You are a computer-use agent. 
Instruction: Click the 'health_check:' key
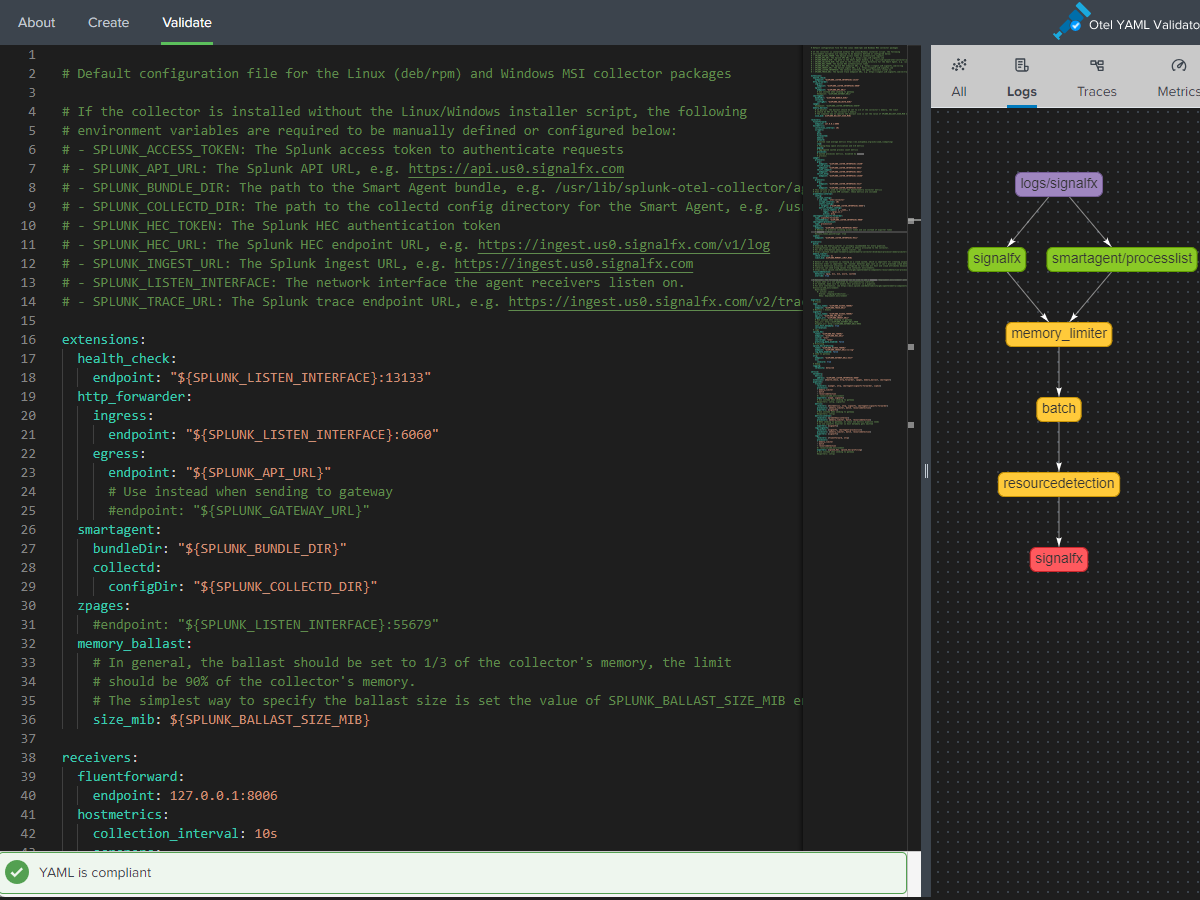pyautogui.click(x=127, y=359)
